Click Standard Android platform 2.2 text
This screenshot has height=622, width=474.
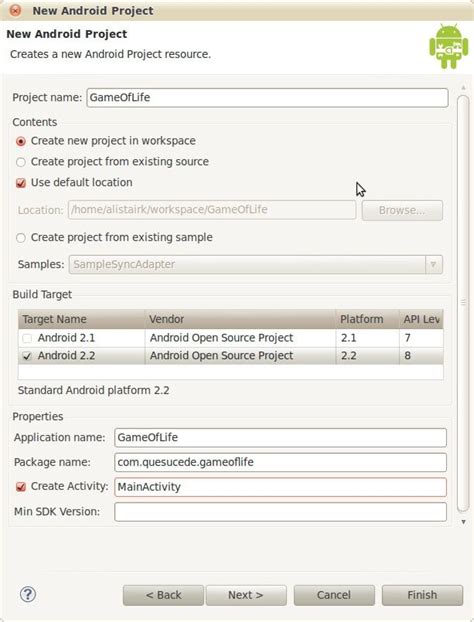pos(94,390)
